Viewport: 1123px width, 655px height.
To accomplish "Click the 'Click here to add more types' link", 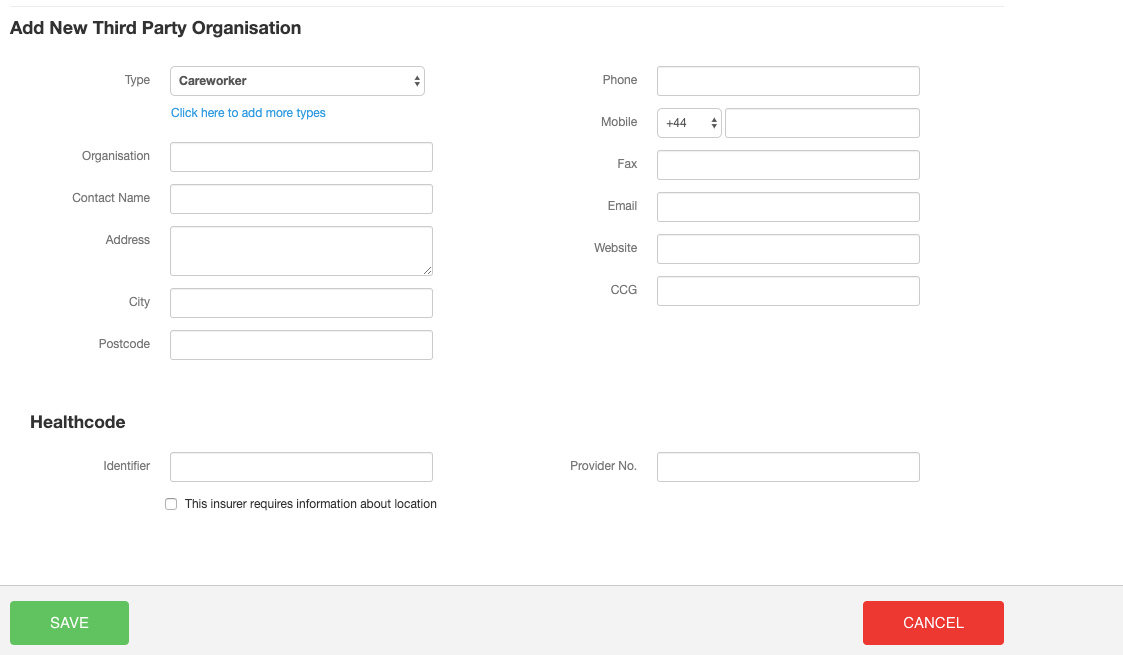I will click(x=248, y=113).
